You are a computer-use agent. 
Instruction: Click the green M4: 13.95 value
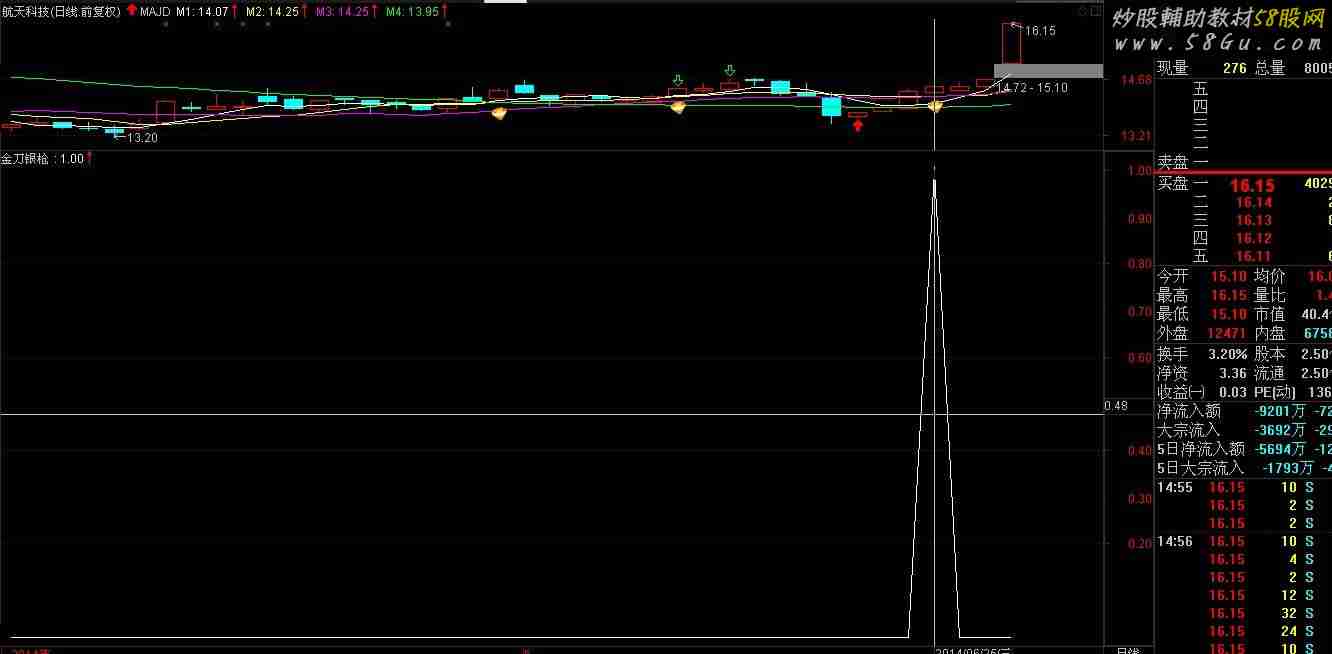pos(412,11)
